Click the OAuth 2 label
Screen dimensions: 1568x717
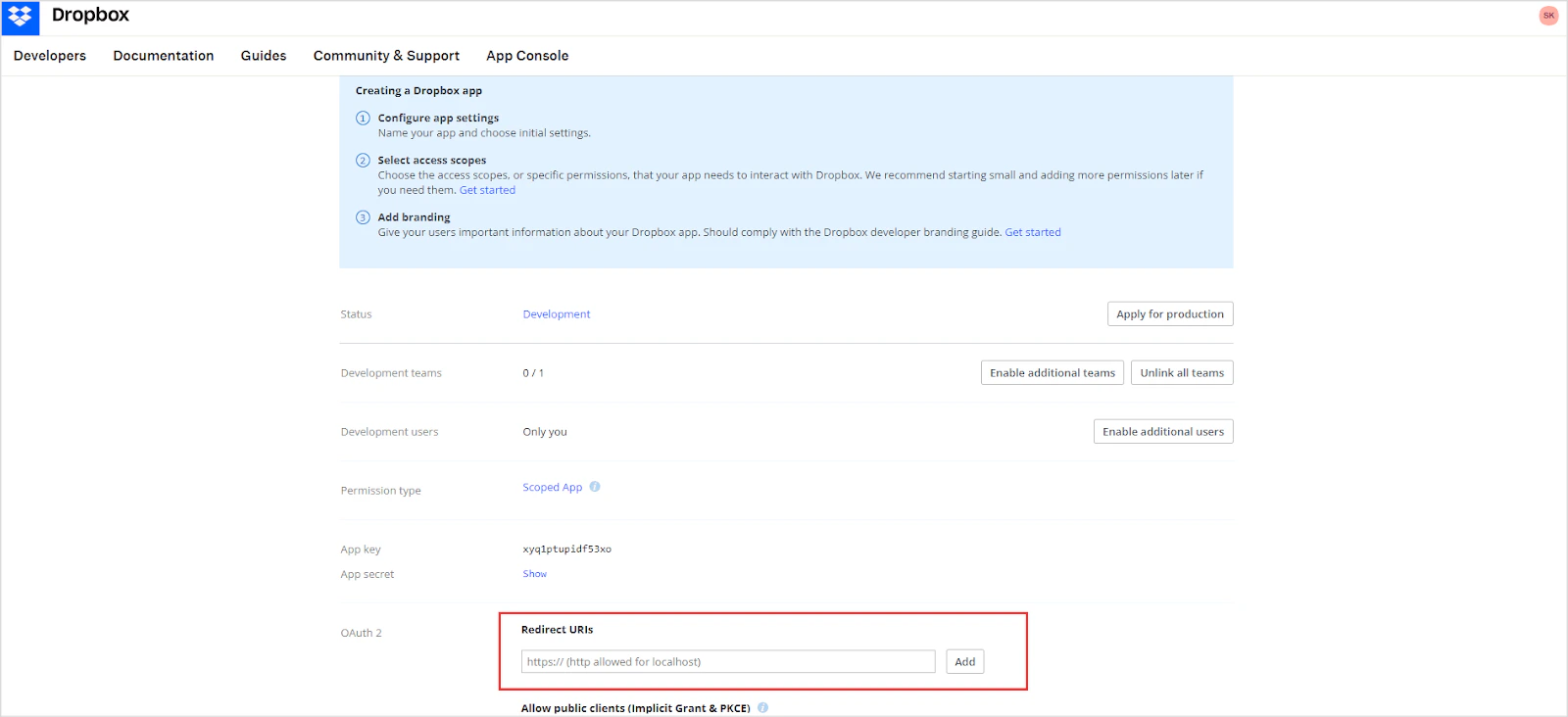[362, 633]
